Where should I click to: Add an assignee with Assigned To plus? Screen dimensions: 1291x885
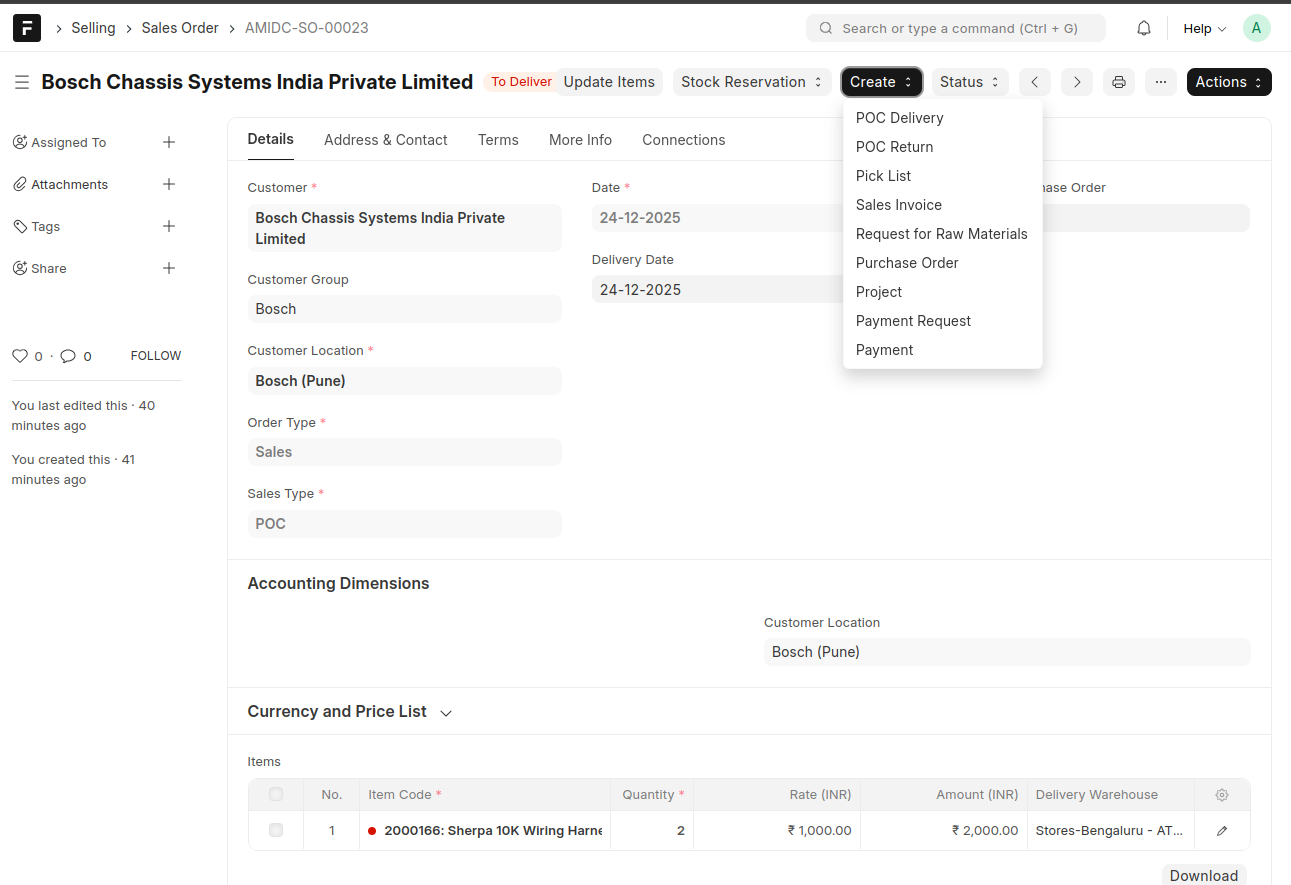coord(169,142)
